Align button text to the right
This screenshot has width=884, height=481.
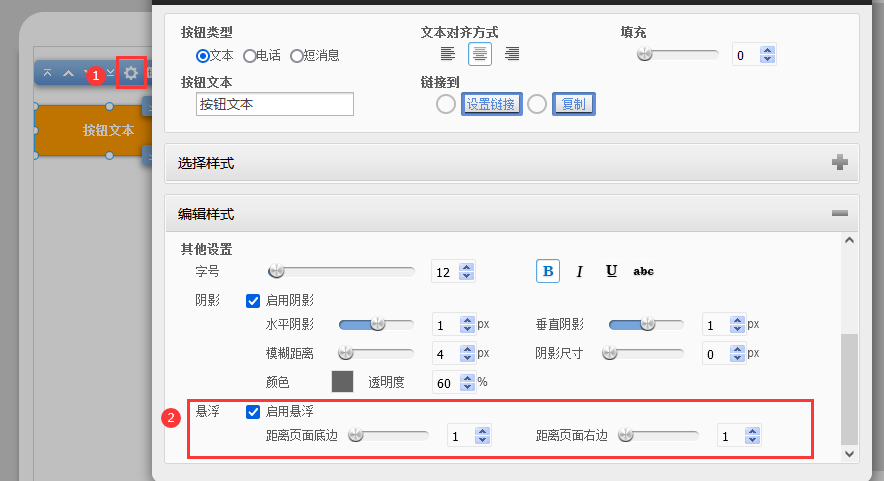512,54
